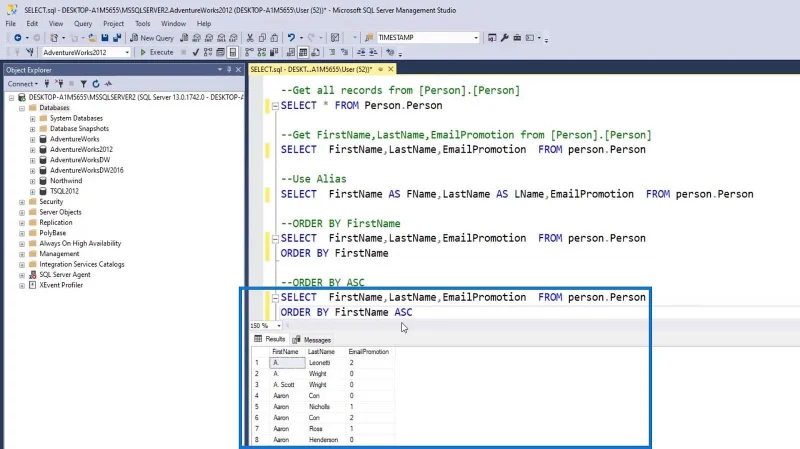
Task: Click the Change Connection icon
Action: click(x=30, y=52)
